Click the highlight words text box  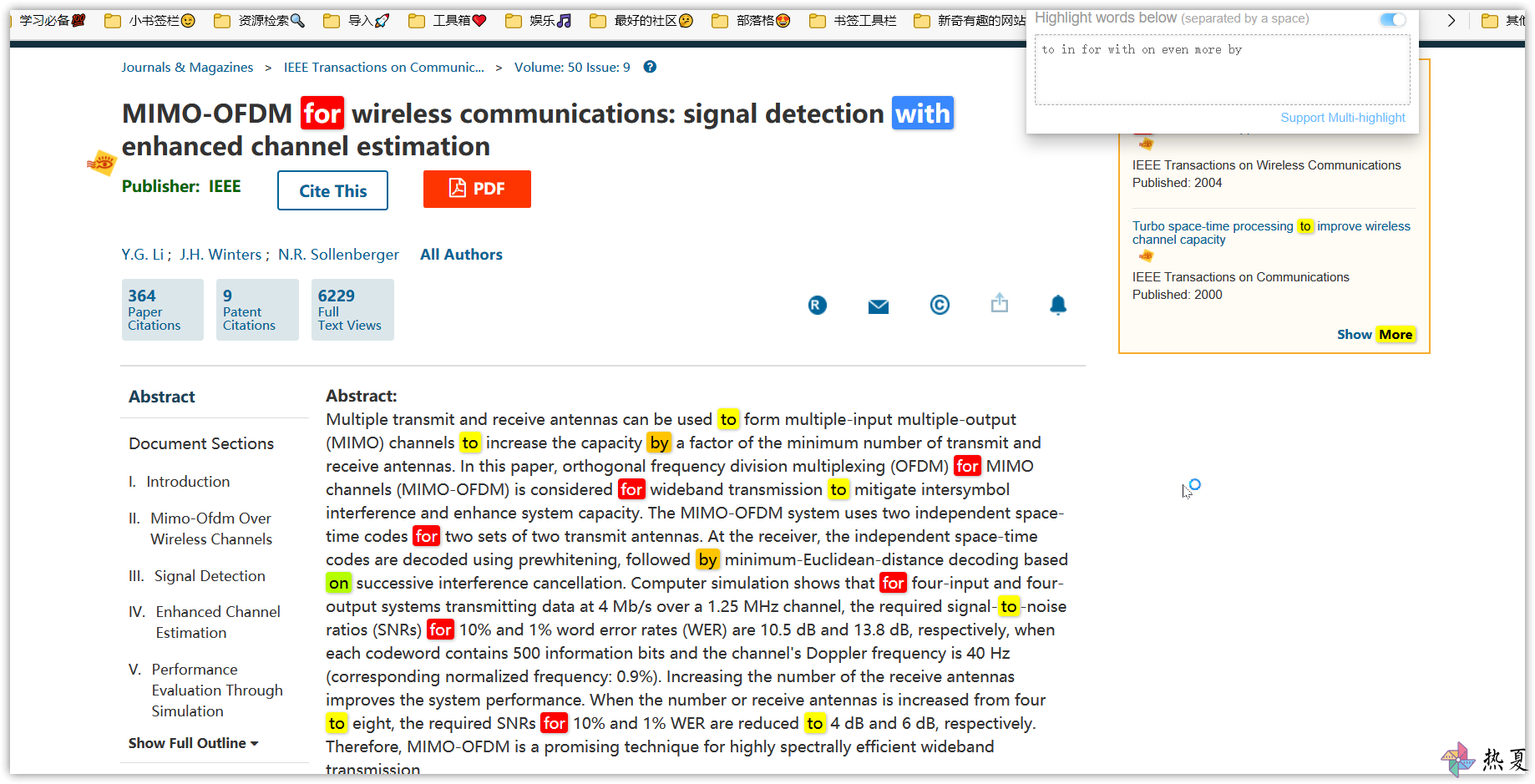point(1222,70)
